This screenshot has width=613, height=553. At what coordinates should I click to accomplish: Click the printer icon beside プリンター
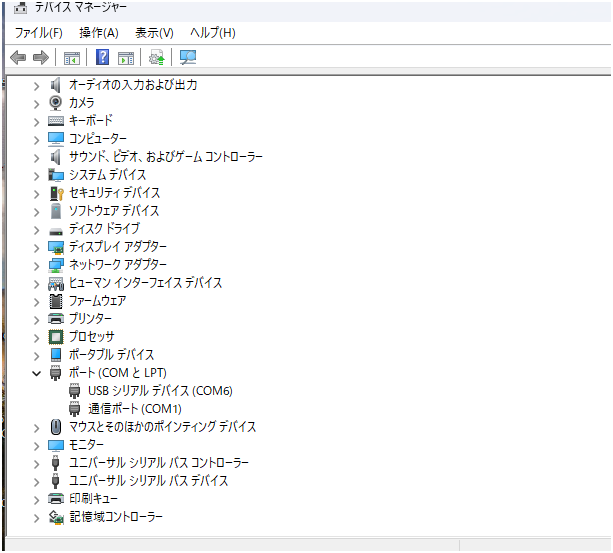tap(56, 319)
